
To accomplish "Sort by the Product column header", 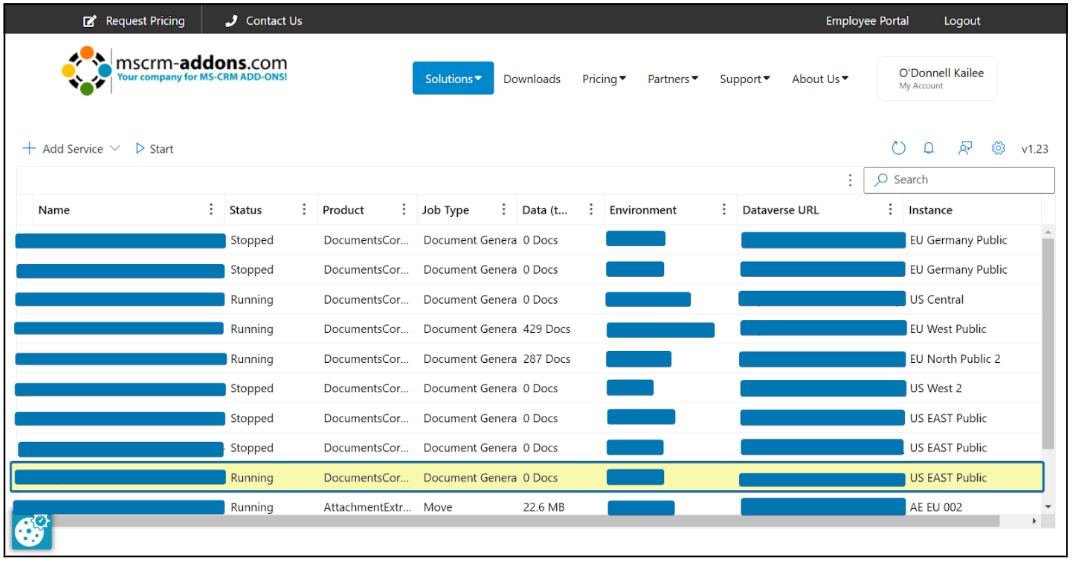I will tap(343, 210).
